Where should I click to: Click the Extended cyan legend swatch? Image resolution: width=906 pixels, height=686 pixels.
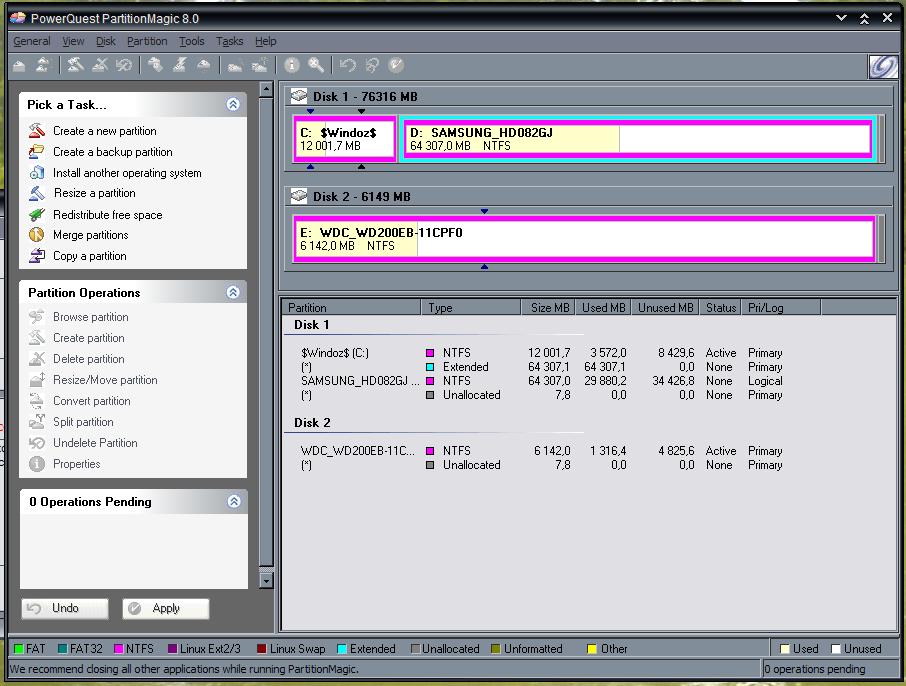pos(342,648)
